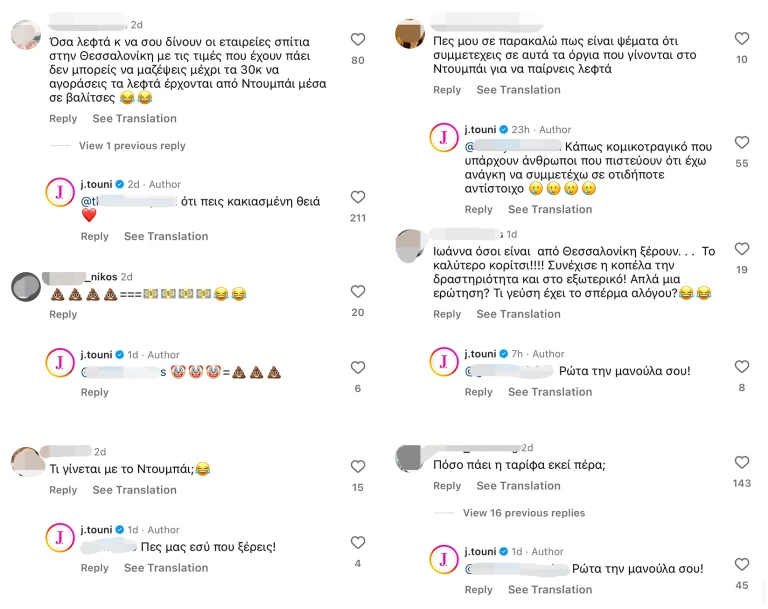
Task: Reply to the Τι γίνεται με το Ντουμπάι comment
Action: (x=63, y=490)
